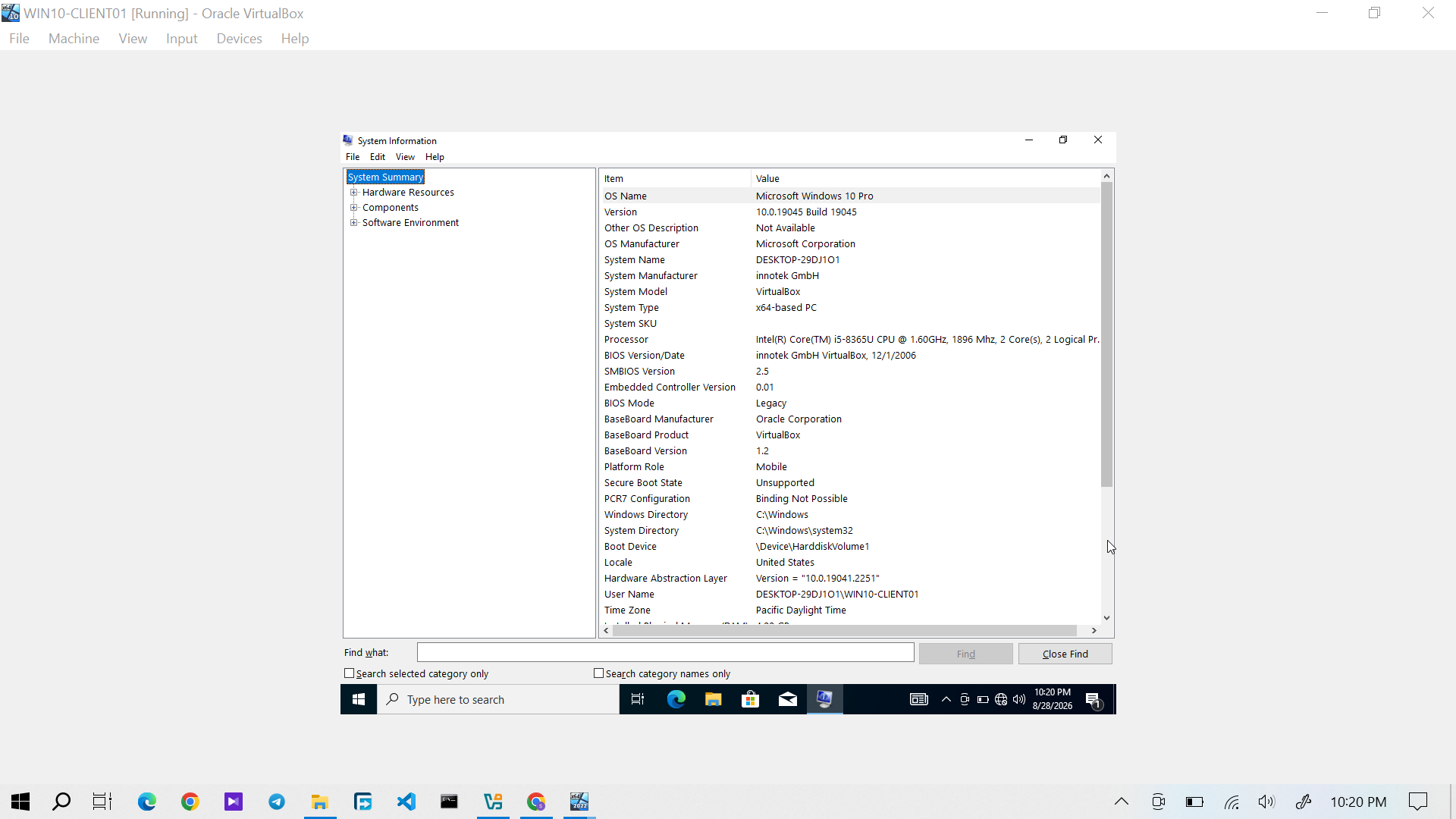Open Mail app in guest taskbar
This screenshot has height=819, width=1456.
[x=787, y=699]
